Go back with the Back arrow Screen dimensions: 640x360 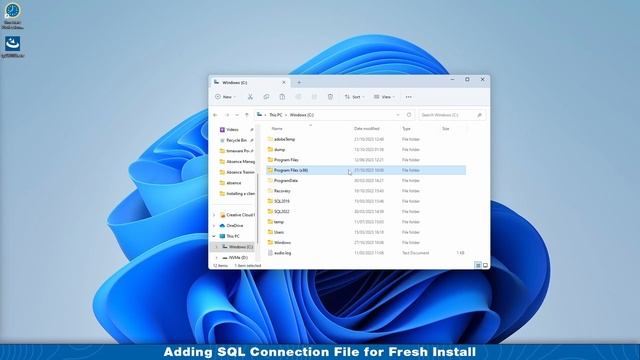coord(216,115)
